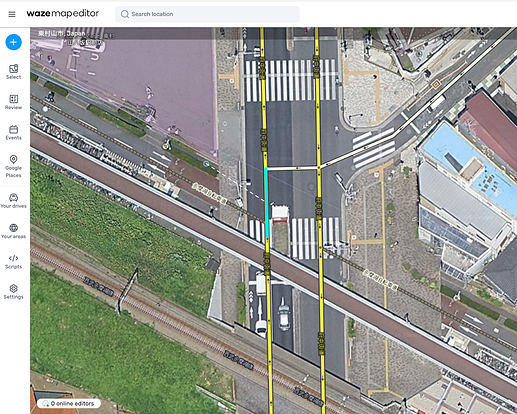Open Google Places panel
Viewport: 517px width, 414px height.
tap(13, 166)
